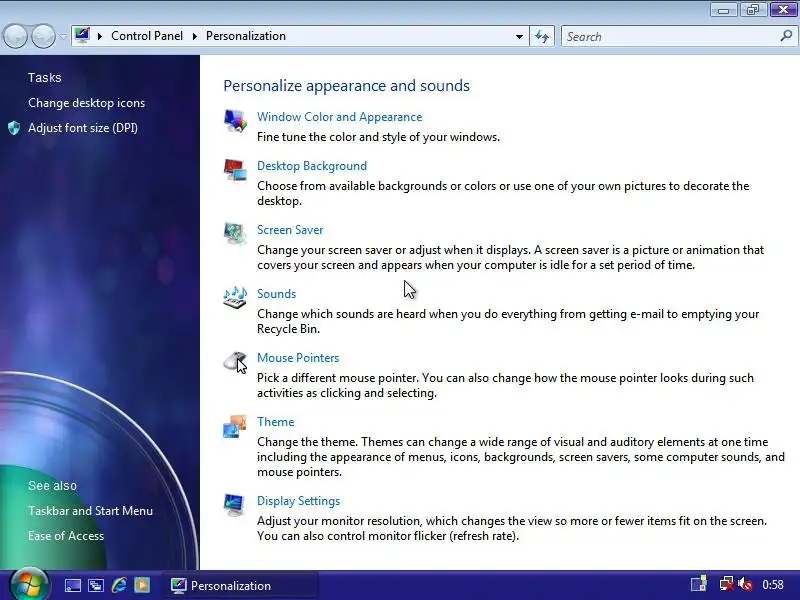Click the Back navigation arrow button

click(x=15, y=36)
